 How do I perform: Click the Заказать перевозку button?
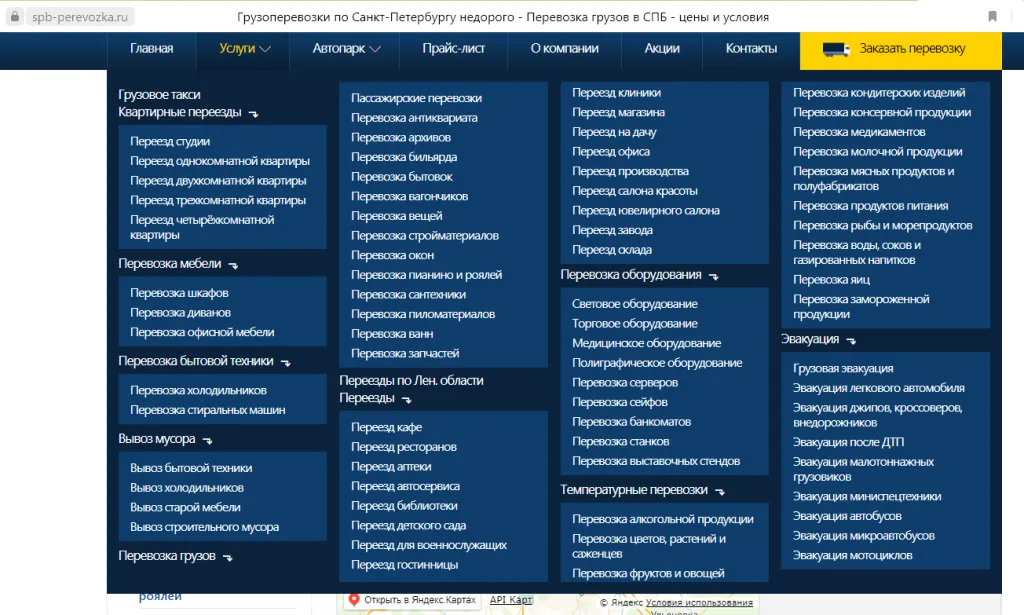coord(901,50)
